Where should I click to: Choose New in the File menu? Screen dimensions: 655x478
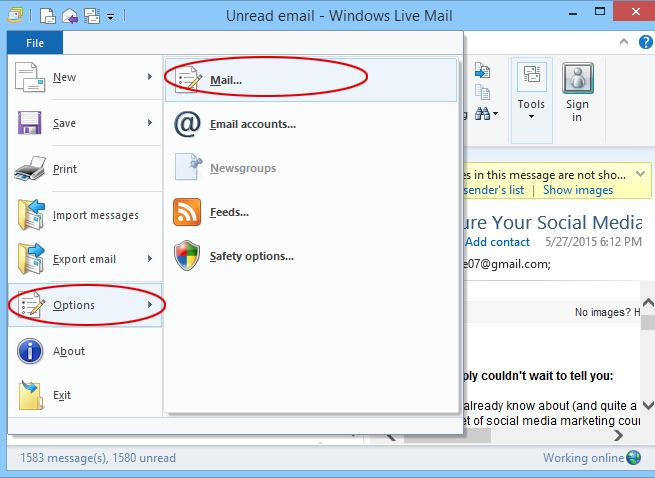pos(85,77)
